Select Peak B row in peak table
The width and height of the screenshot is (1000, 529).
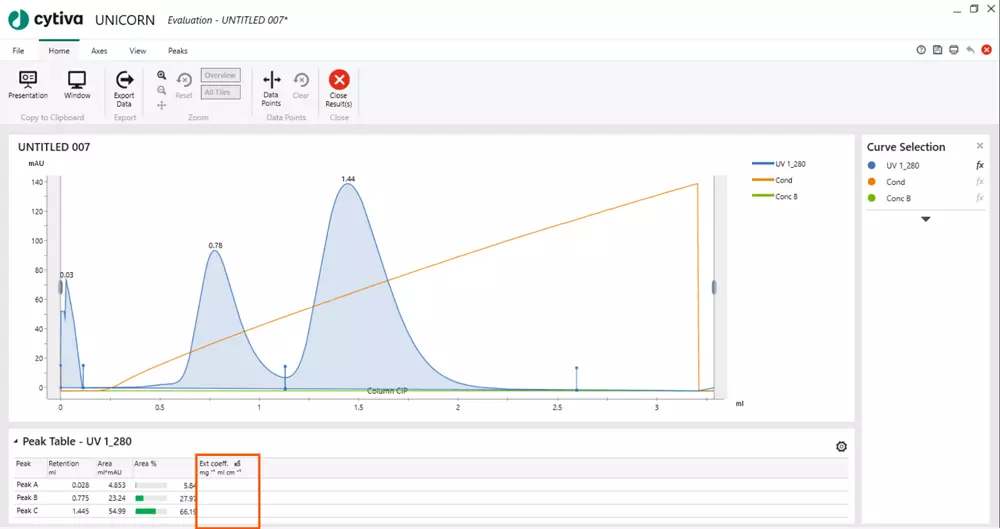[x=431, y=498]
